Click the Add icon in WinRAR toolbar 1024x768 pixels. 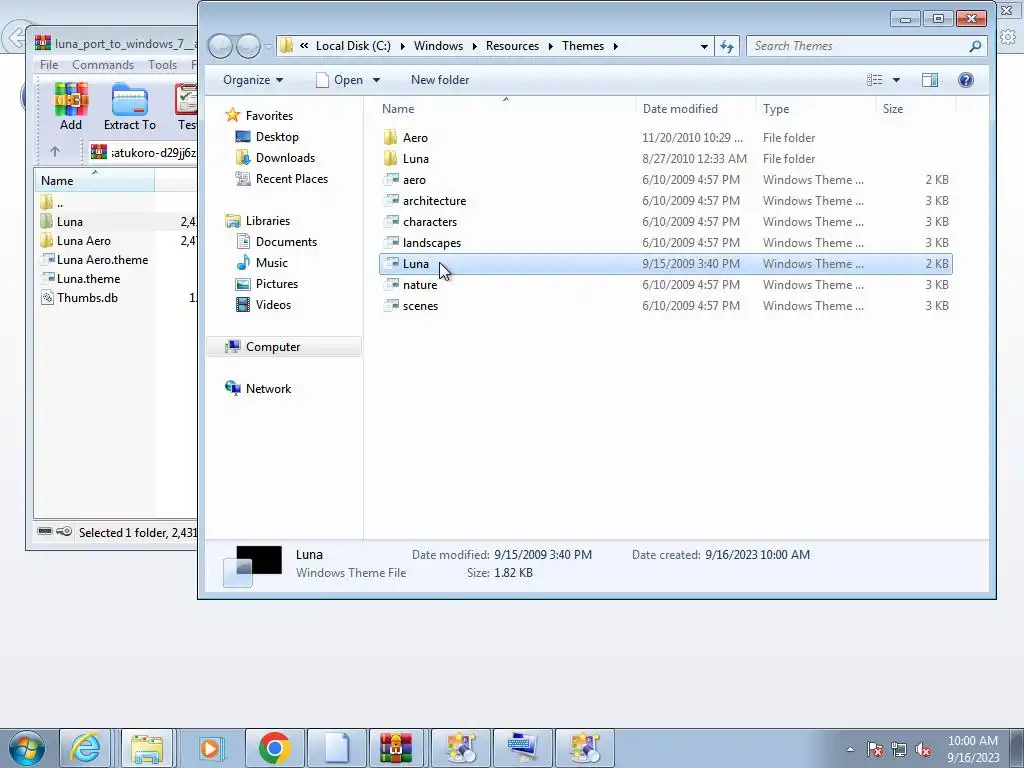pyautogui.click(x=71, y=106)
